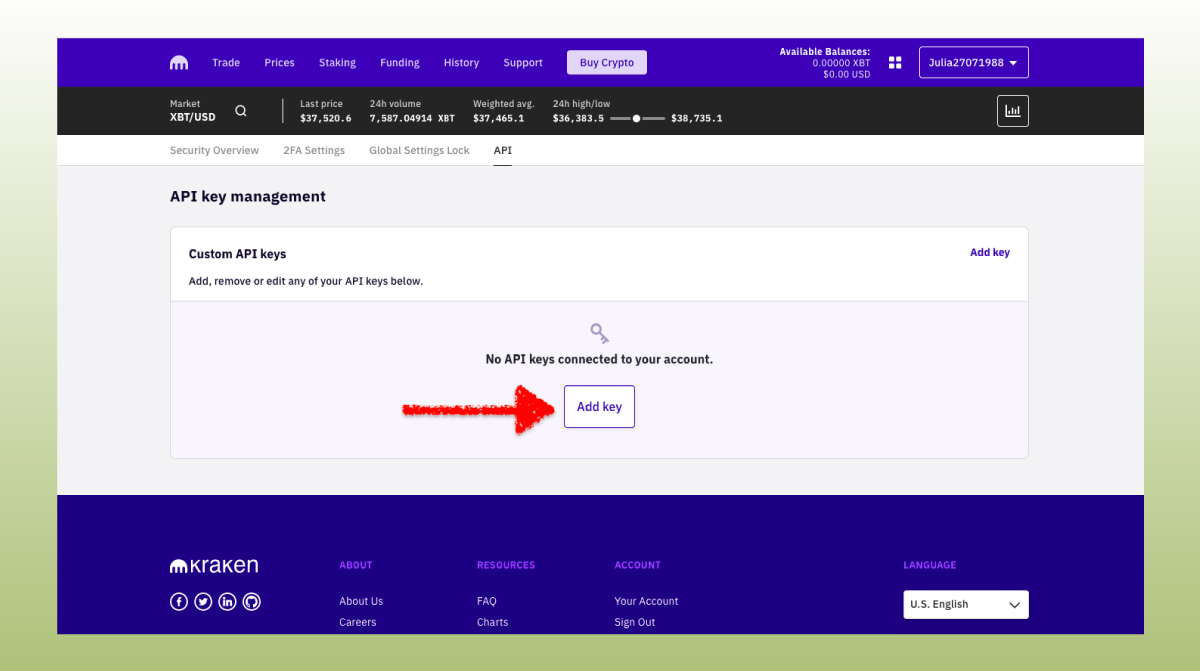This screenshot has width=1200, height=671.
Task: Click the chart icon on the market bar
Action: pyautogui.click(x=1012, y=110)
